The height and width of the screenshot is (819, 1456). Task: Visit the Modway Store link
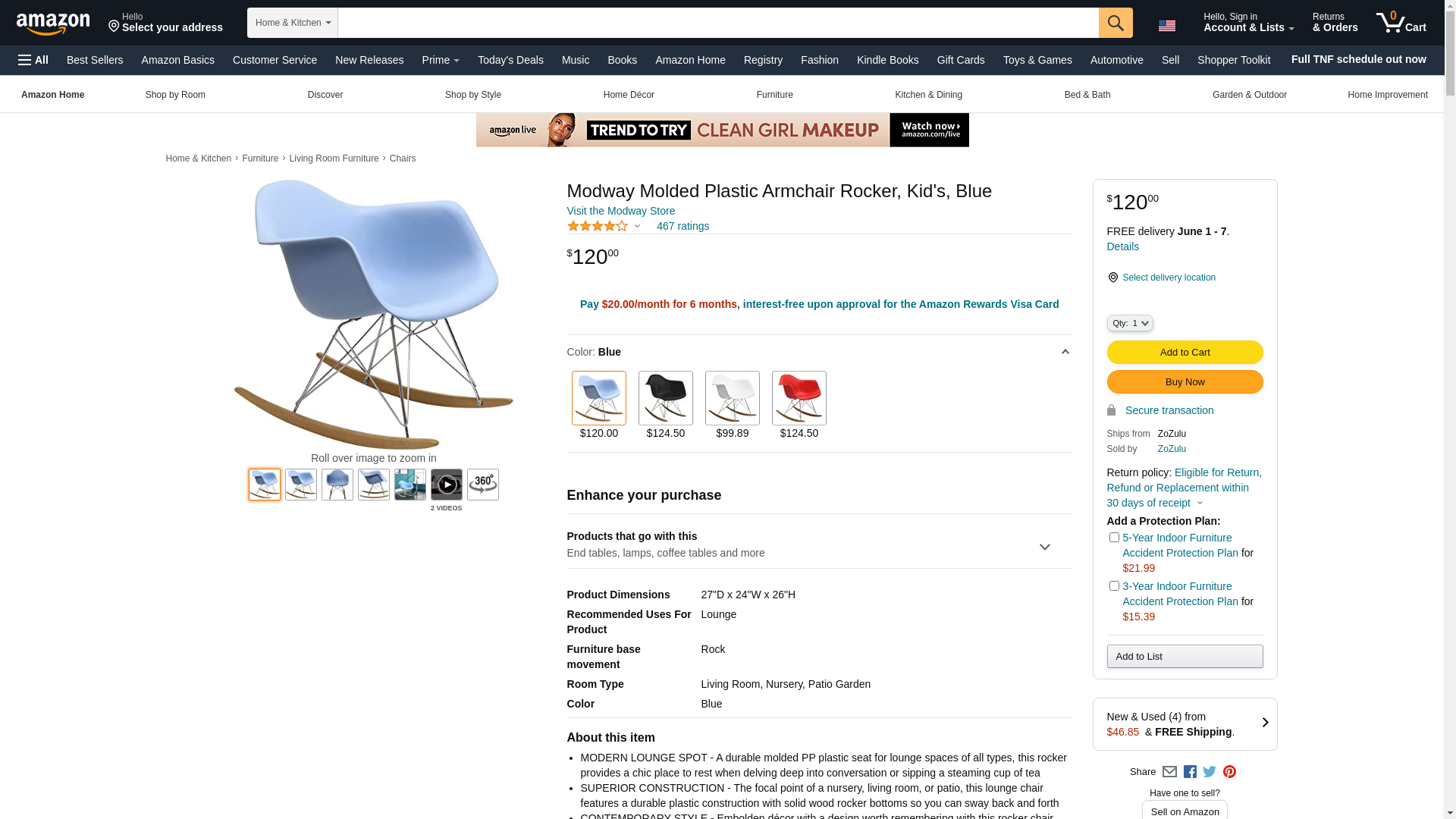click(x=621, y=211)
